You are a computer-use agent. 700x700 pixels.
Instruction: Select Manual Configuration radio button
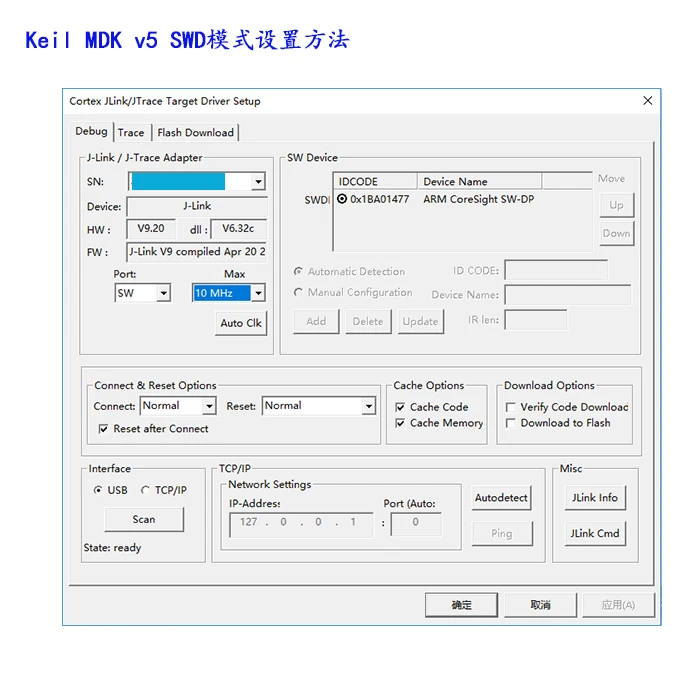click(298, 292)
